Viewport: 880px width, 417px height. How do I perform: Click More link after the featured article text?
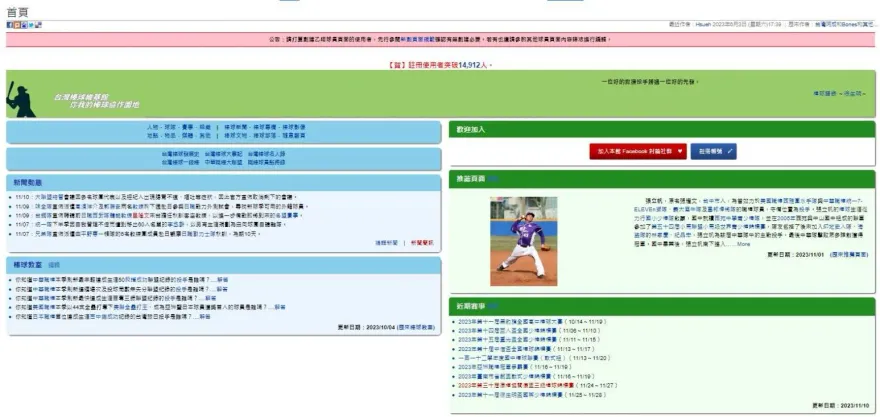click(x=743, y=244)
